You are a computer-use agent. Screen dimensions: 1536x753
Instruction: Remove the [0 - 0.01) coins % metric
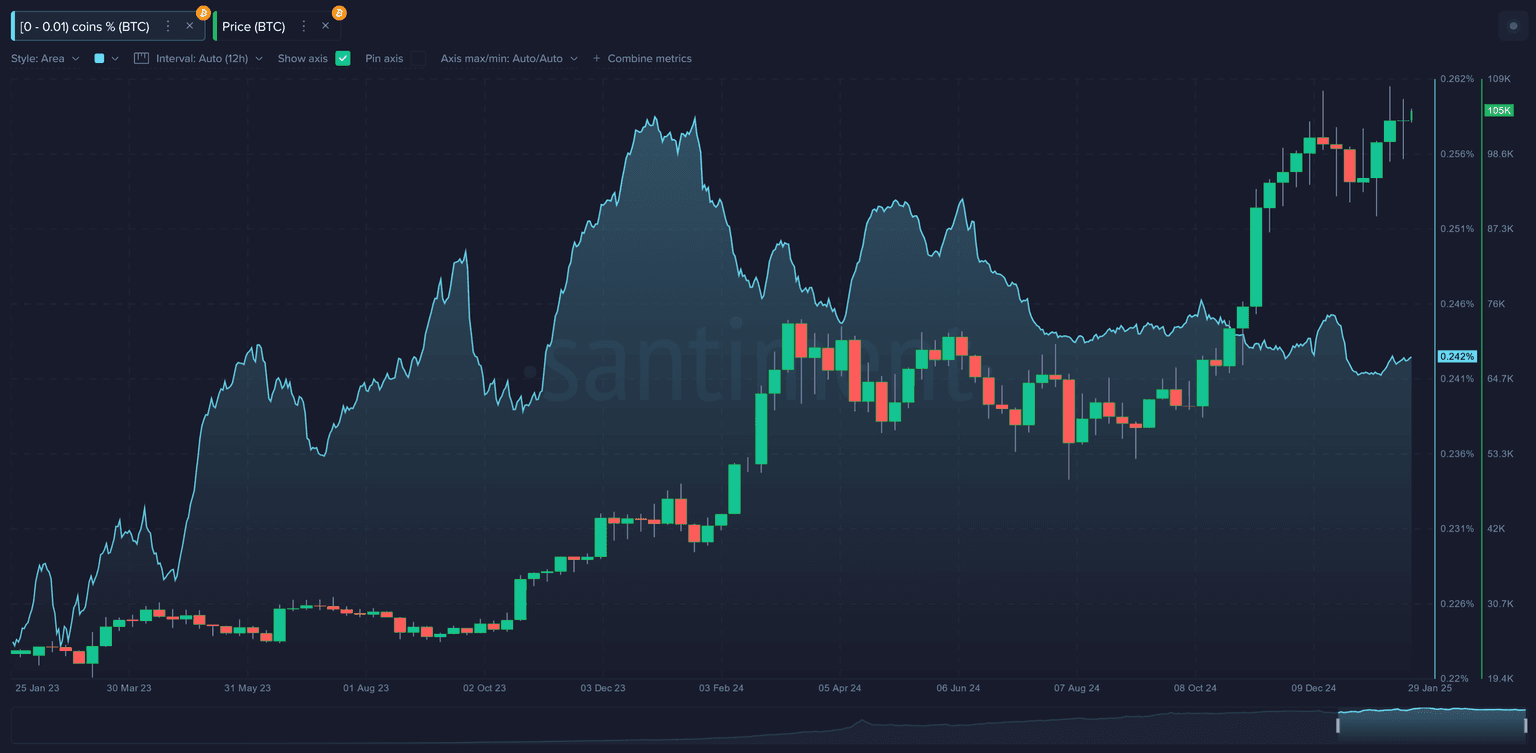tap(189, 26)
